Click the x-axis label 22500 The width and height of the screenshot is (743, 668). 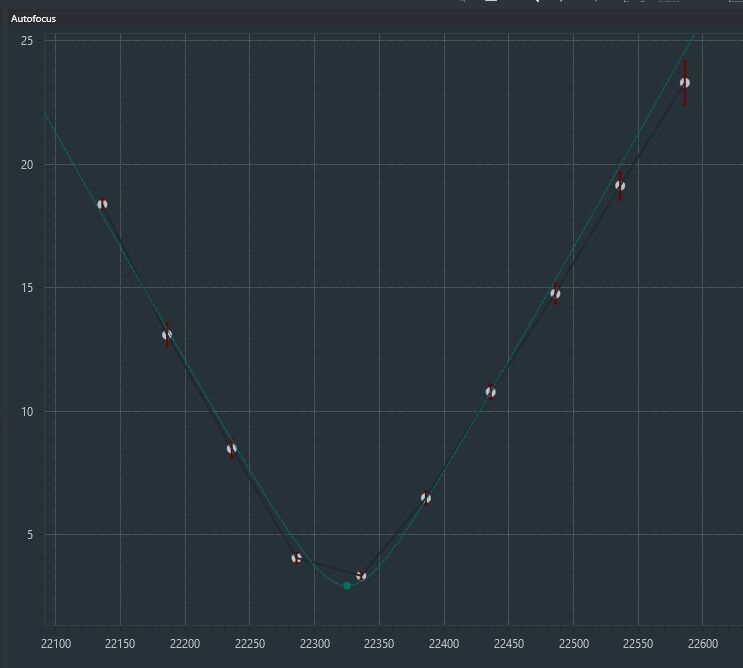pos(574,644)
